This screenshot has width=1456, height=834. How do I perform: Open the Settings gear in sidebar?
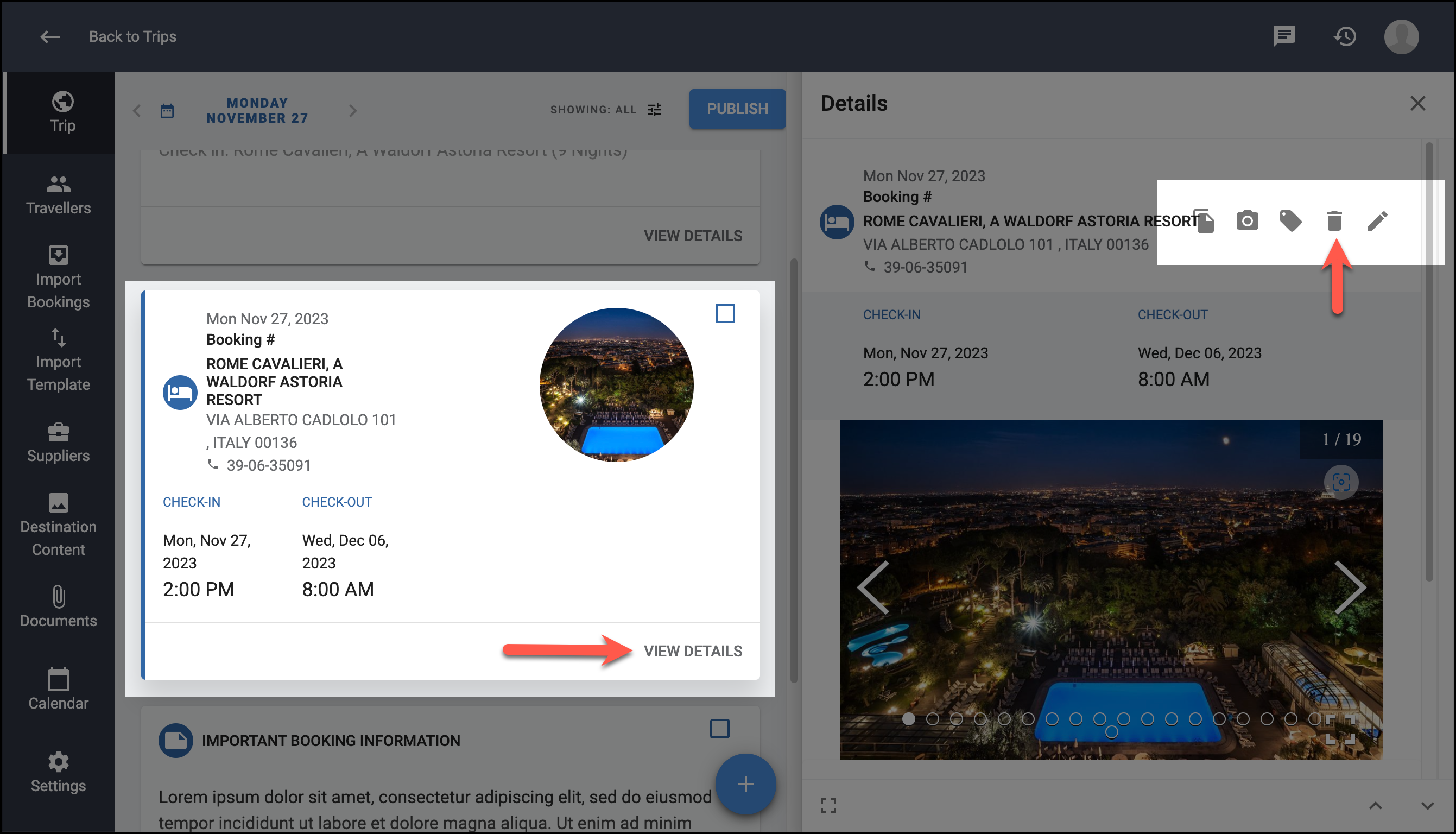coord(59,773)
